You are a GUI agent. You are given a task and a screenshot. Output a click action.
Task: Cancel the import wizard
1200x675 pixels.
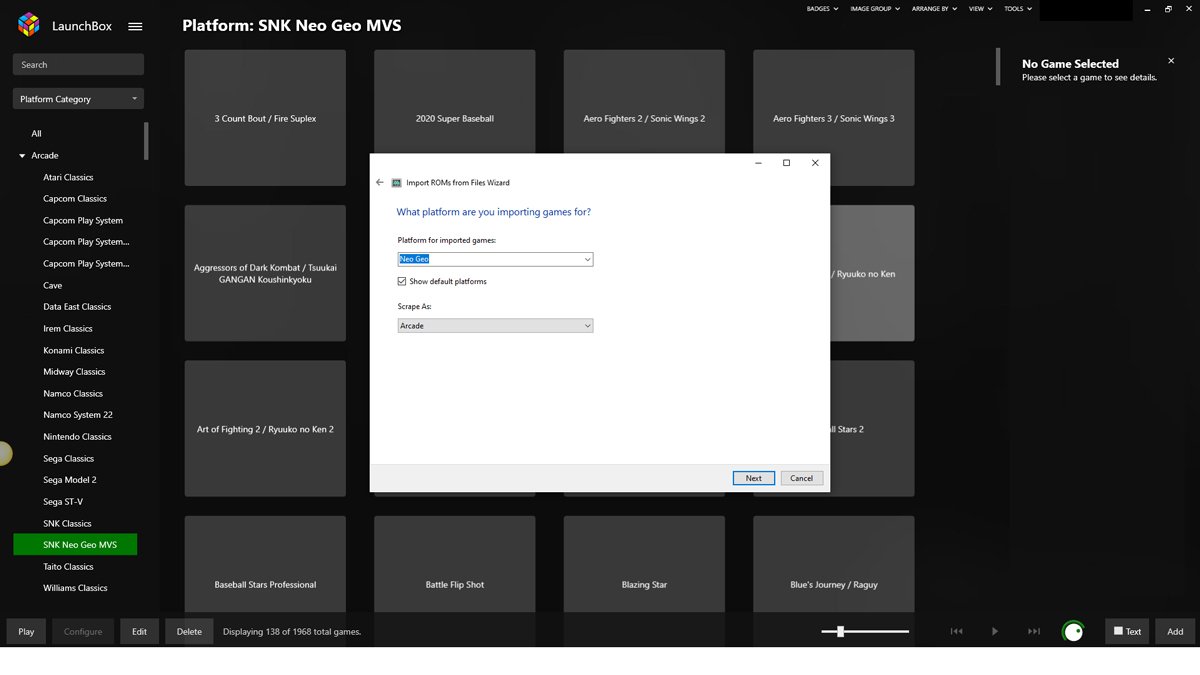click(x=802, y=478)
